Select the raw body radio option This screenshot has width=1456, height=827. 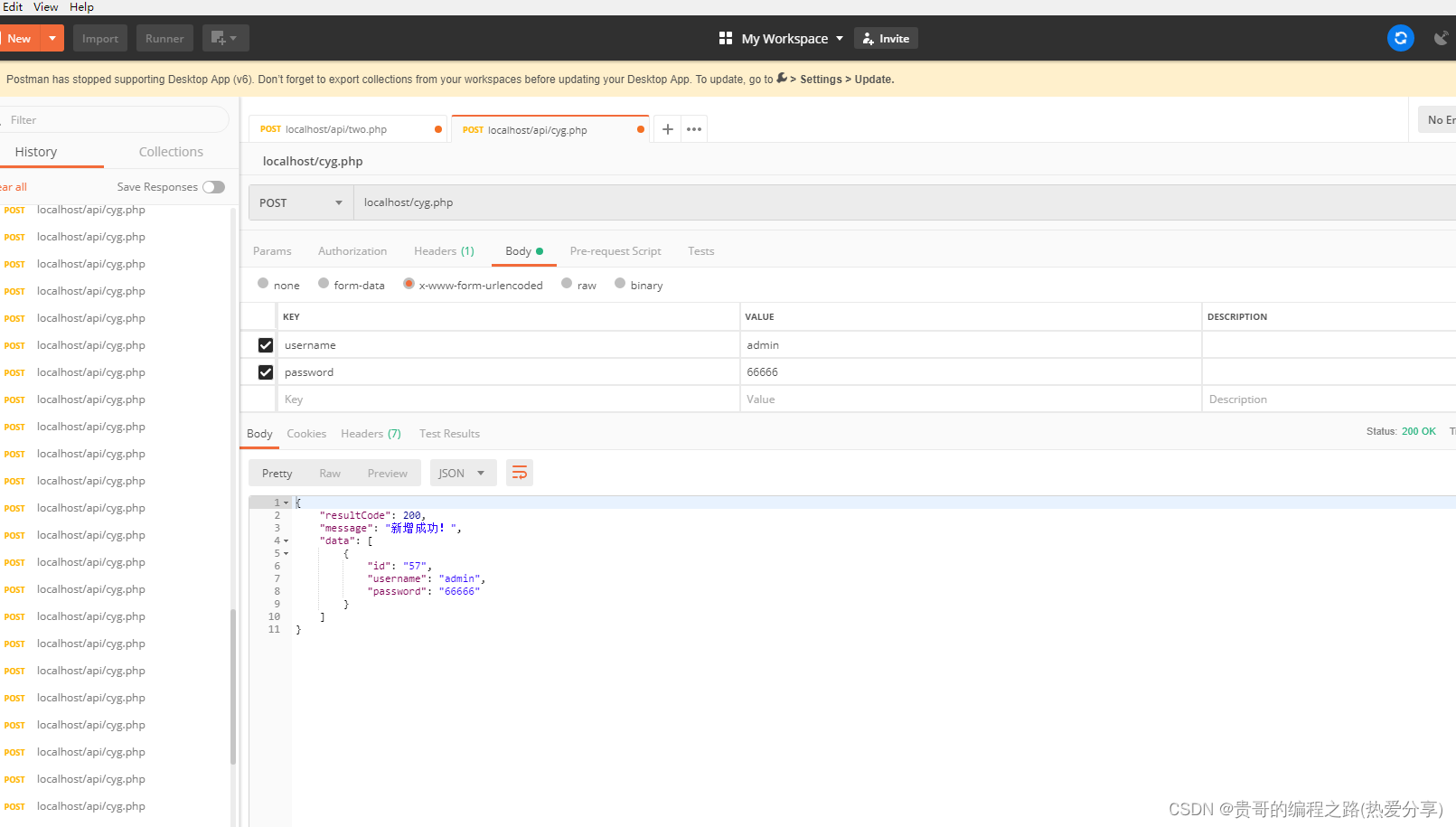tap(567, 284)
